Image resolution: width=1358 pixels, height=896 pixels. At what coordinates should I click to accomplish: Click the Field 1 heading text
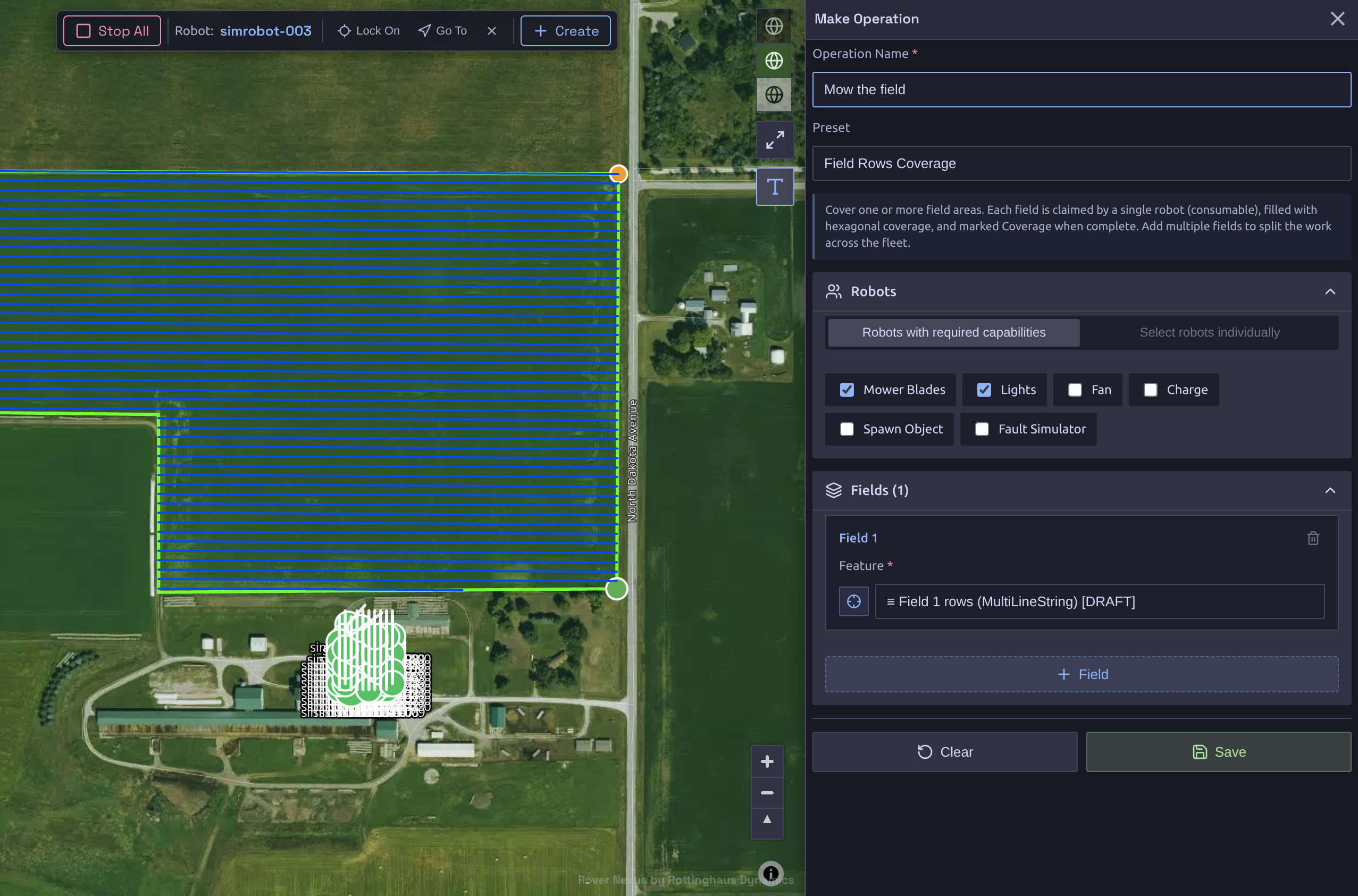click(858, 538)
